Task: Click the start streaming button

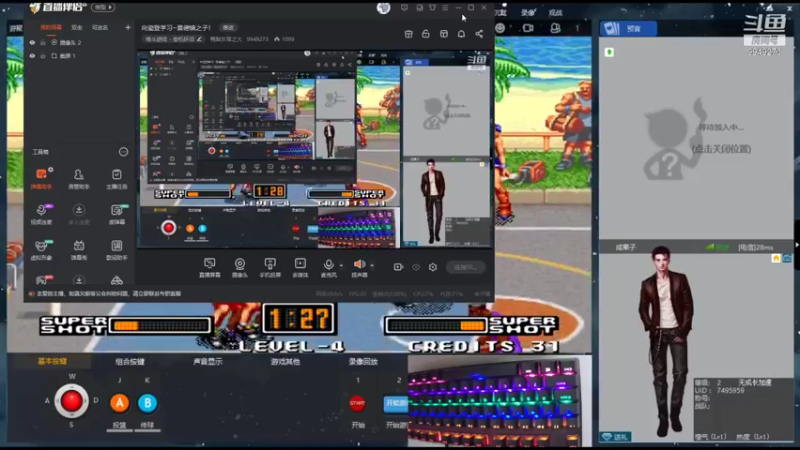Action: pyautogui.click(x=465, y=267)
